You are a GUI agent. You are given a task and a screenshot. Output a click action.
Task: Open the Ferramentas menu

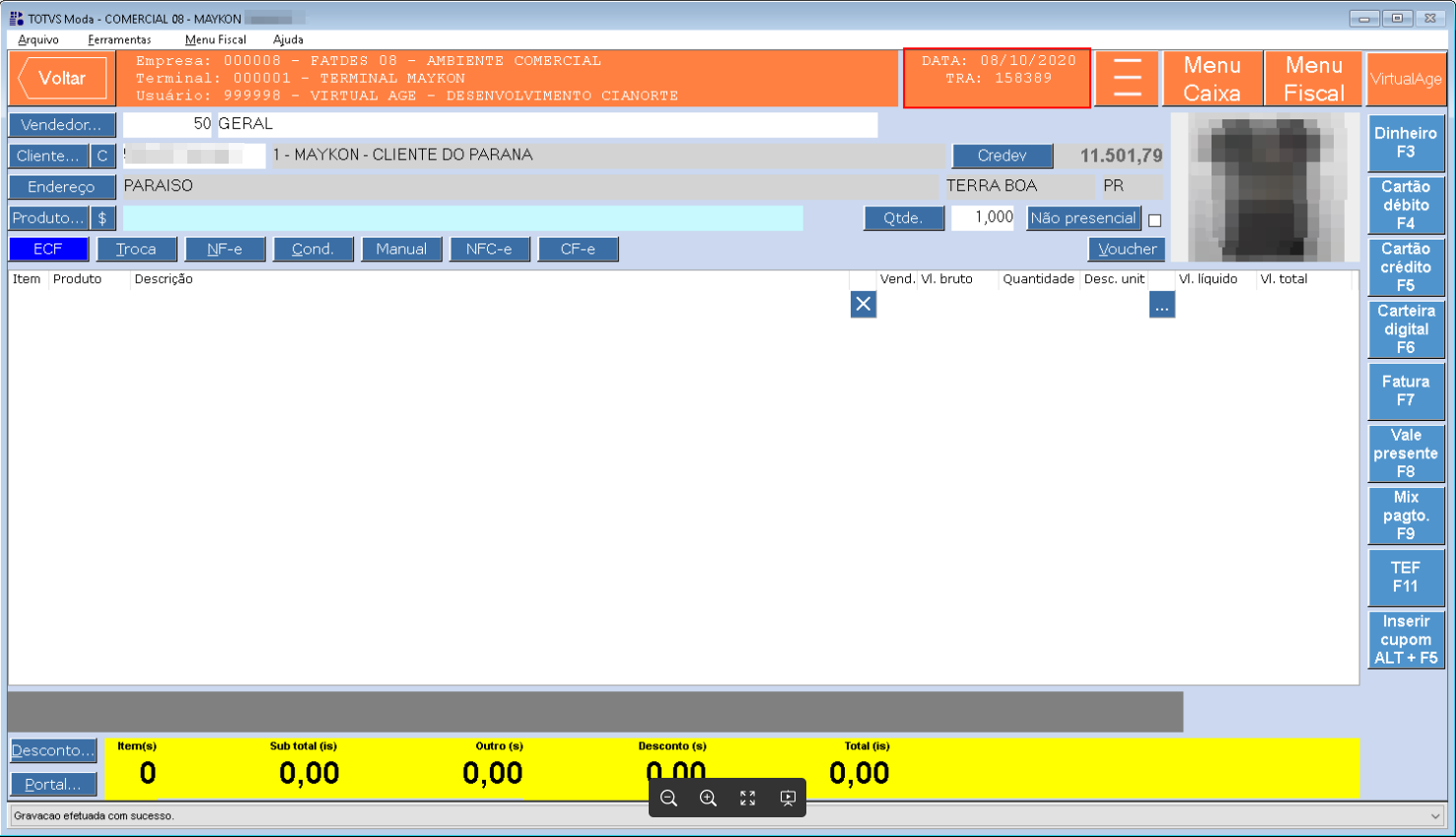[x=119, y=39]
